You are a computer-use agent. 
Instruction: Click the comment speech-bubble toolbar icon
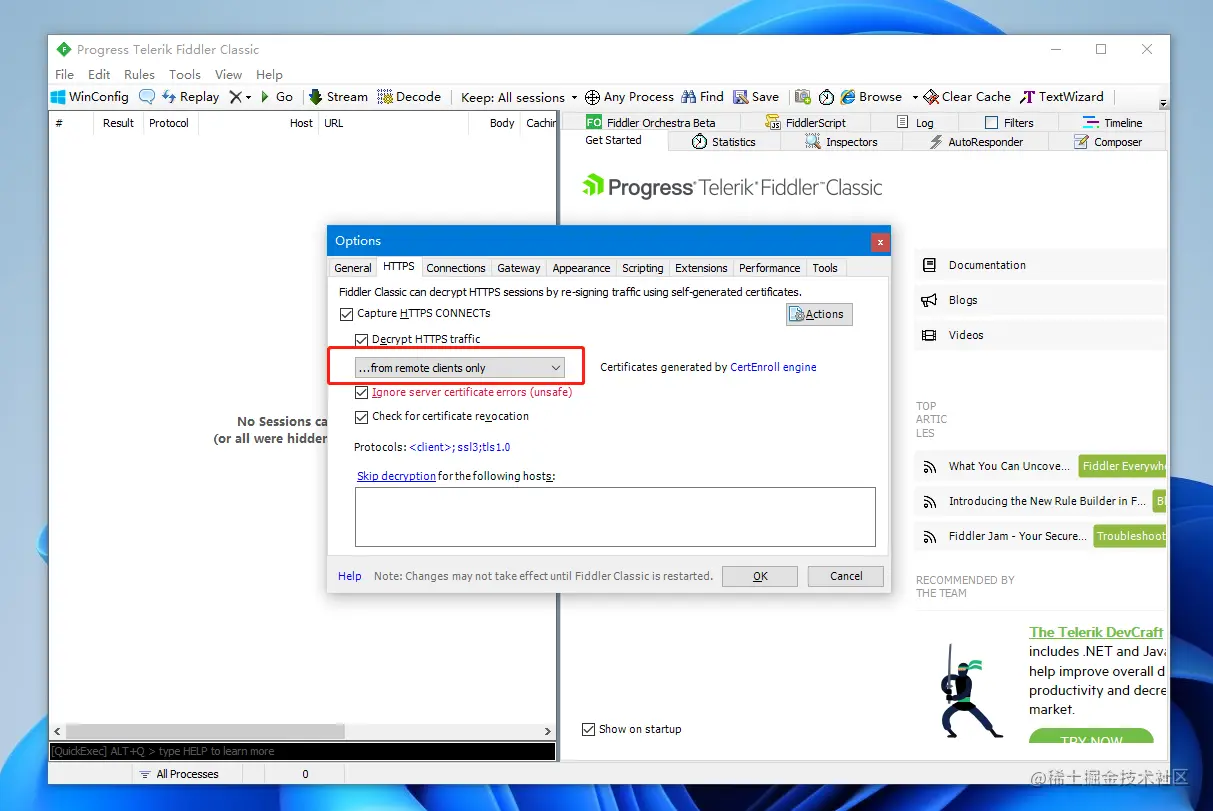point(147,97)
